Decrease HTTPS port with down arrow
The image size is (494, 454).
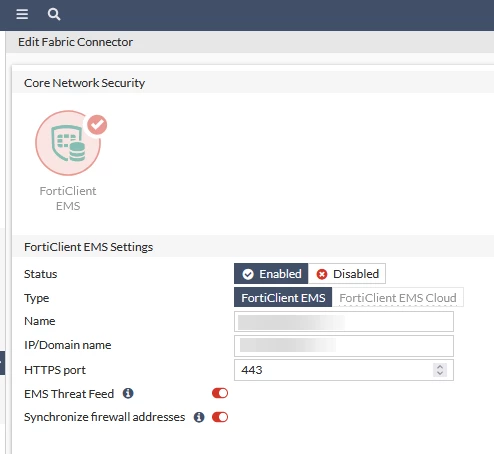click(440, 373)
